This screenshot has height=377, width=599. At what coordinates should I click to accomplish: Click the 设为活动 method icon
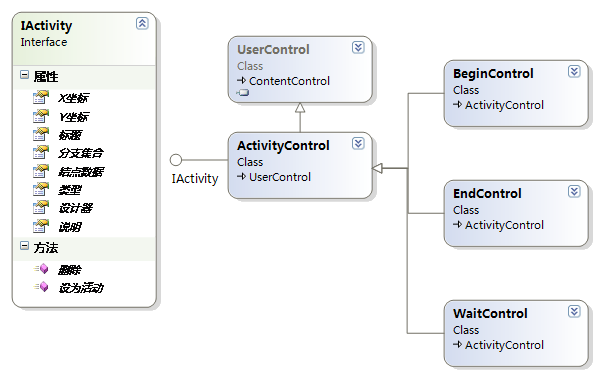coord(41,286)
